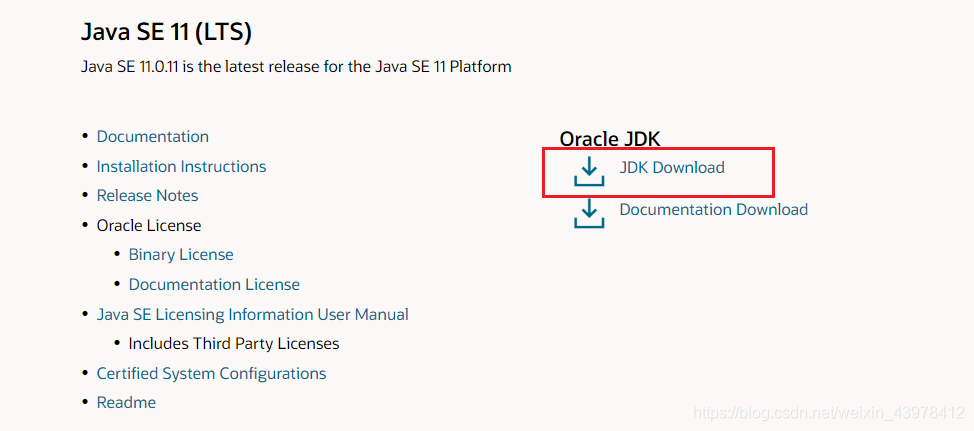The image size is (974, 431).
Task: Select the Java SE 11 (LTS) heading
Action: point(166,33)
